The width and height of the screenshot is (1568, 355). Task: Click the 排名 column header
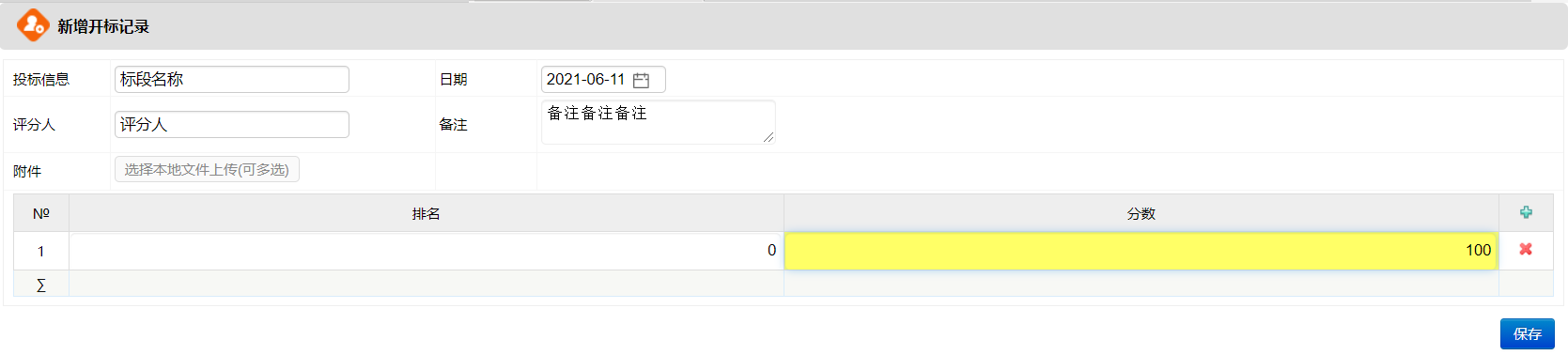click(427, 214)
